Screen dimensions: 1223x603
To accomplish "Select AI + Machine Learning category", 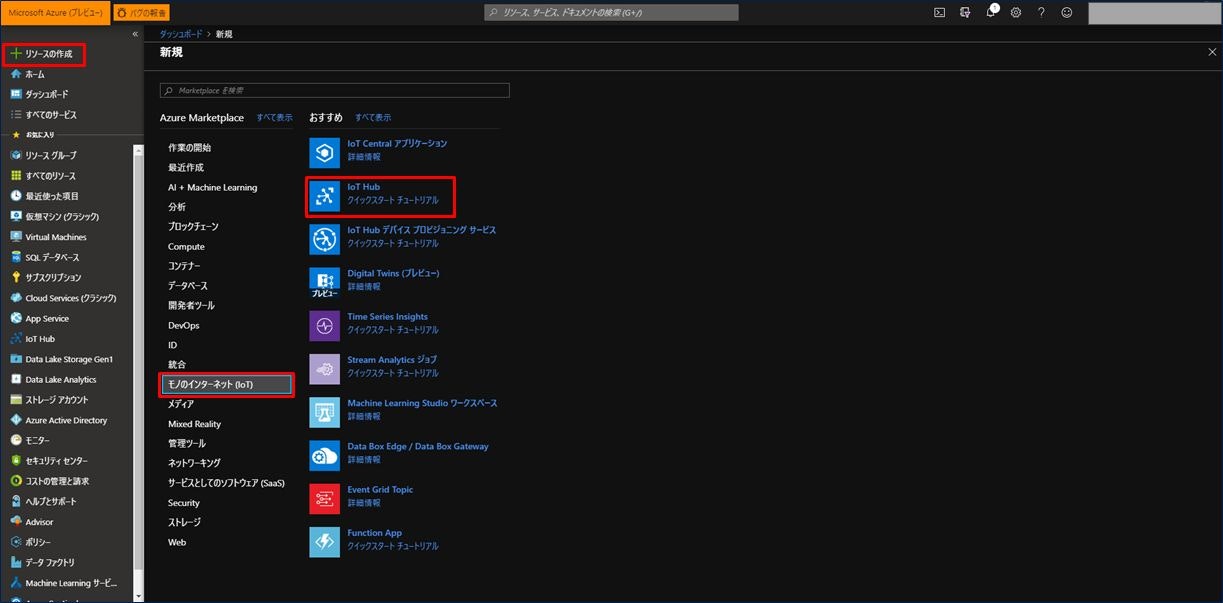I will 213,187.
